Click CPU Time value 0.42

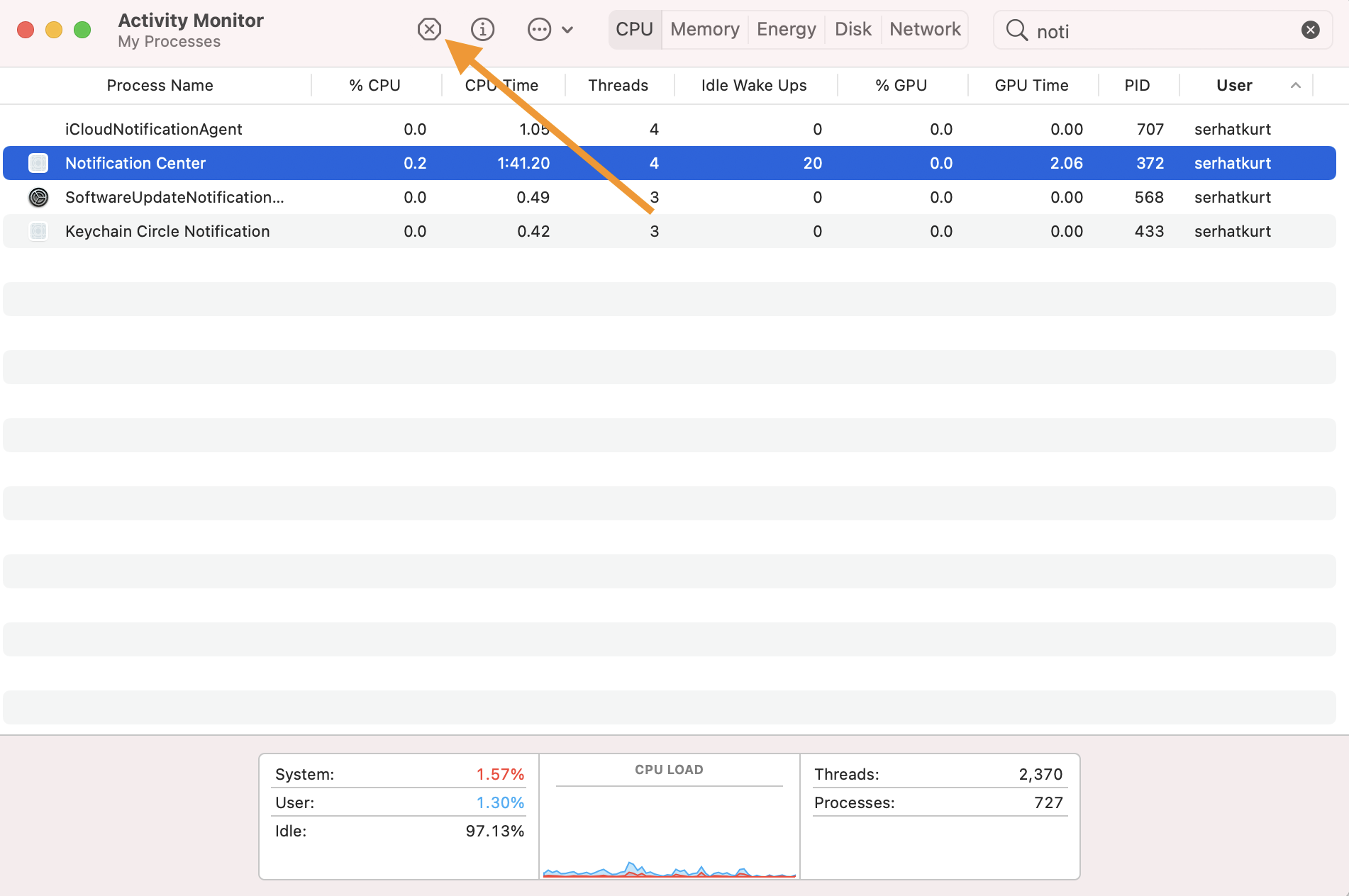point(533,231)
